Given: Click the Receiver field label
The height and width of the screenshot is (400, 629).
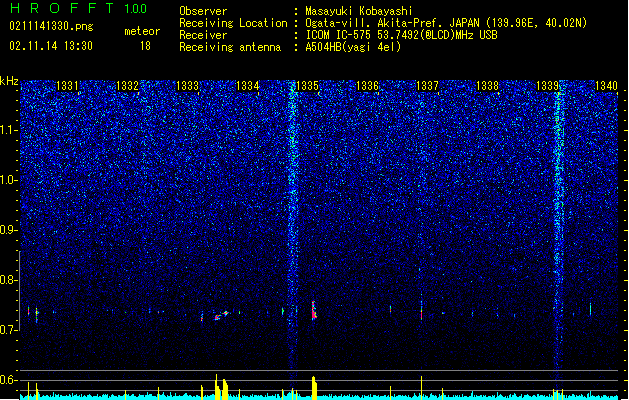Looking at the screenshot, I should pyautogui.click(x=203, y=35).
